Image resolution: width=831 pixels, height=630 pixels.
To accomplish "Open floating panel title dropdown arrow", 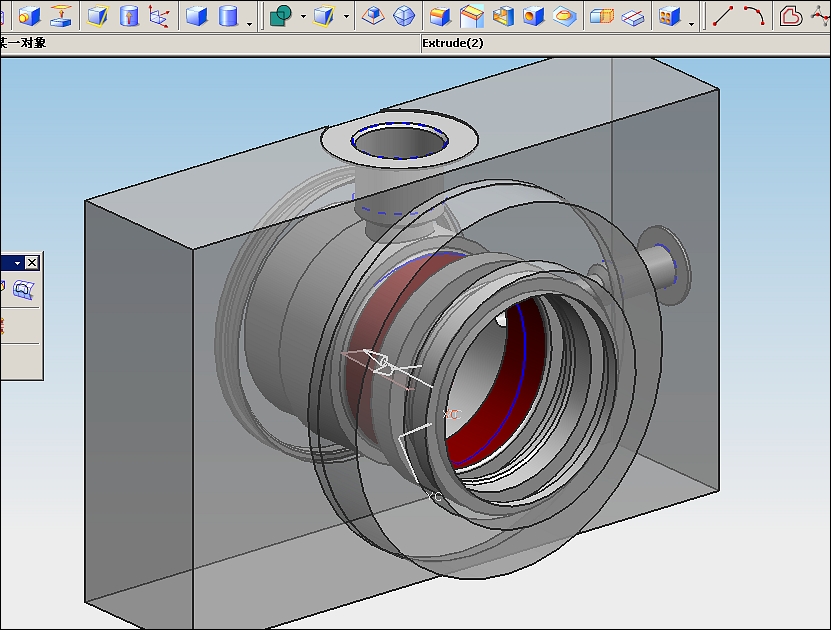I will [17, 263].
